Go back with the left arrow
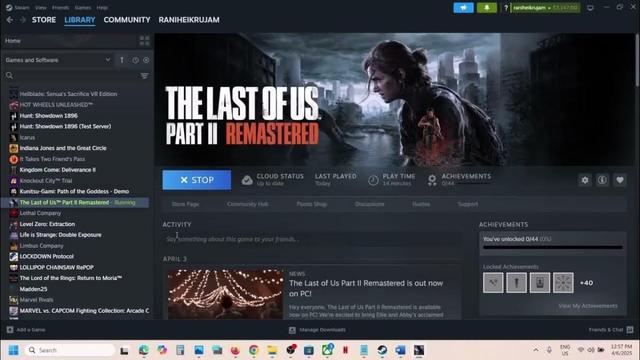Image resolution: width=640 pixels, height=360 pixels. click(10, 20)
